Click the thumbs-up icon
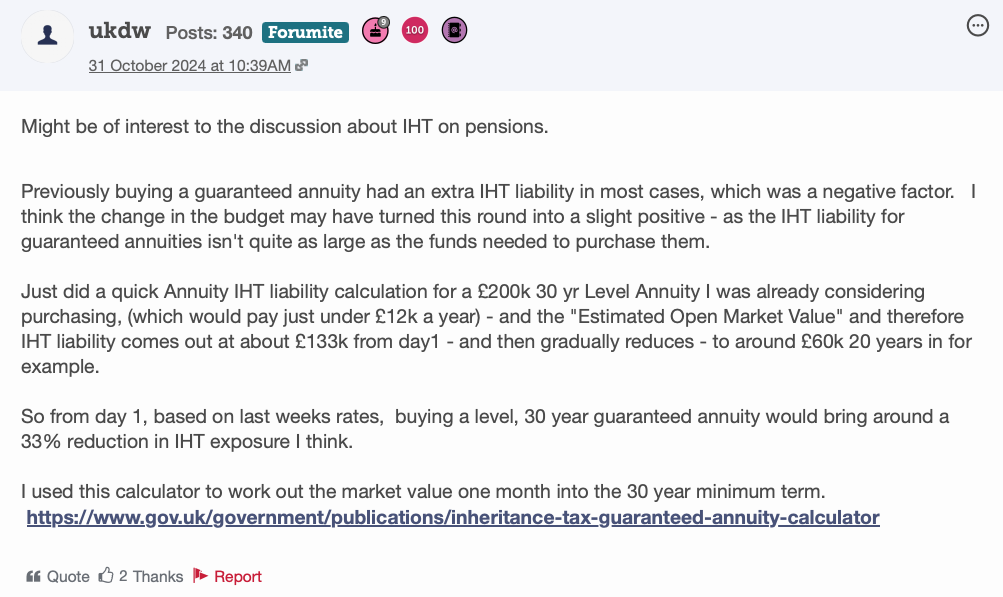The height and width of the screenshot is (597, 1003). click(x=106, y=576)
